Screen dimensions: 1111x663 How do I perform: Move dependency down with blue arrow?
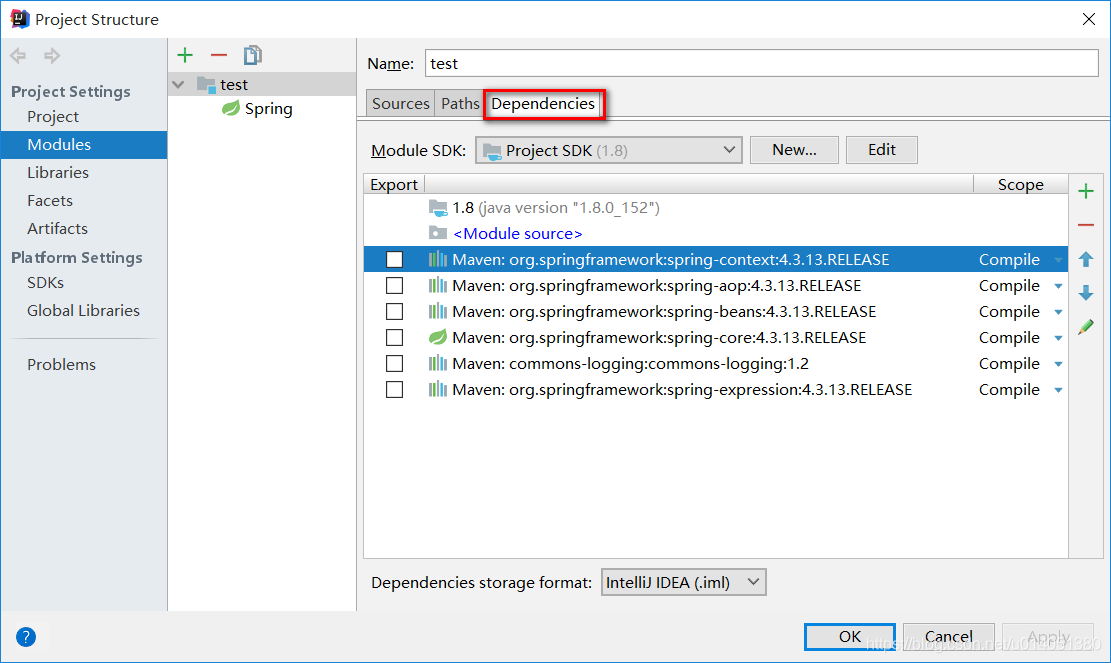(x=1085, y=293)
